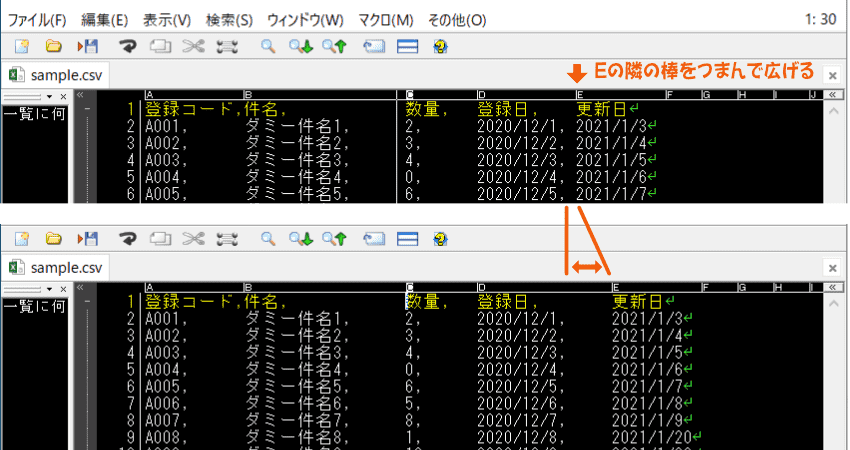Click upper editor scroll-up arrow

point(833,111)
